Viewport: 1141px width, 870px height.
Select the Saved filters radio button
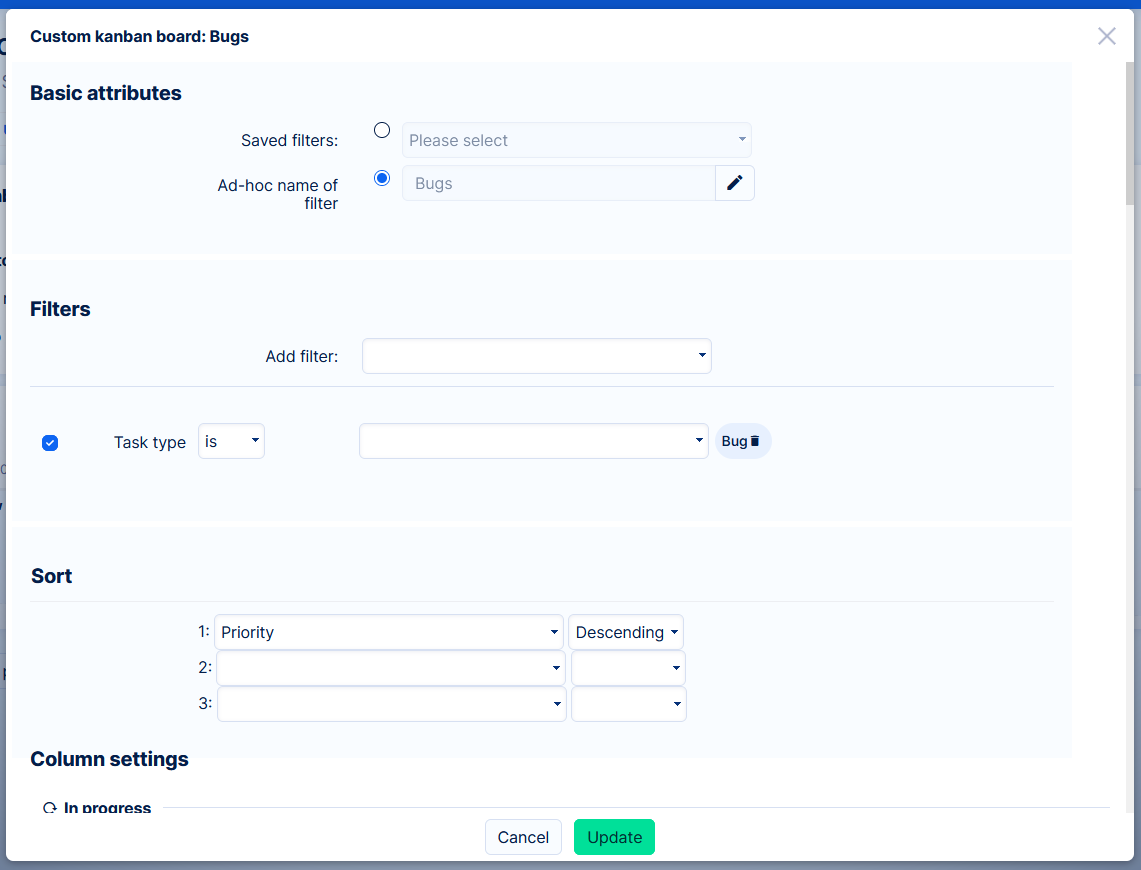(x=381, y=130)
